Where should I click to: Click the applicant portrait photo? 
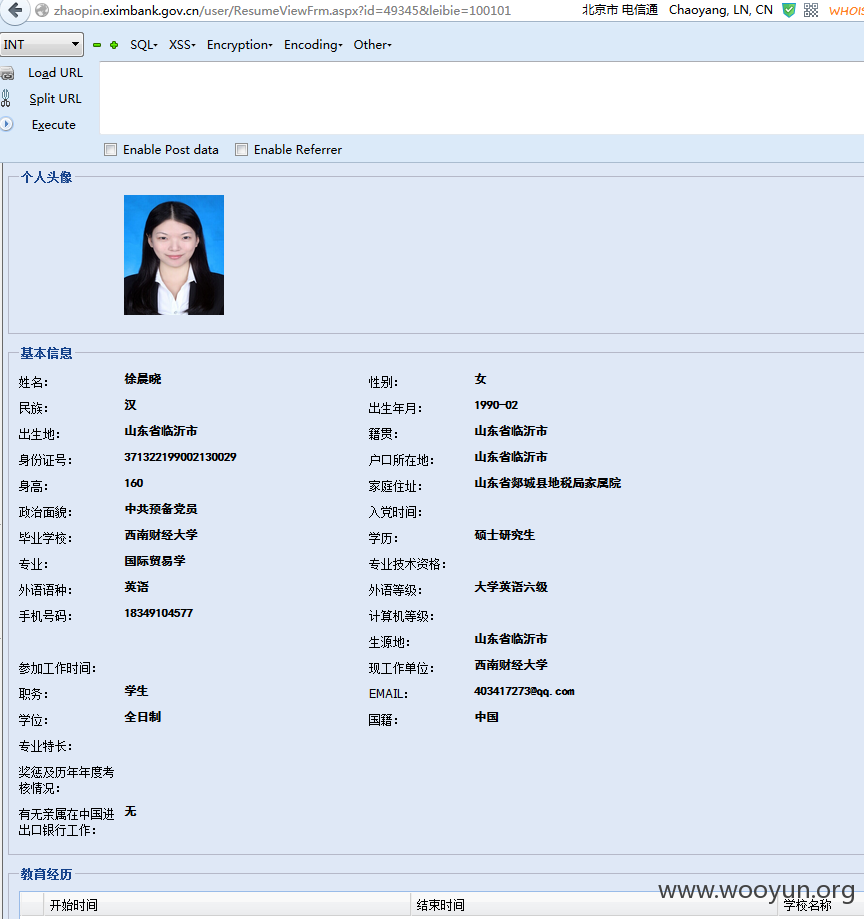(x=174, y=255)
